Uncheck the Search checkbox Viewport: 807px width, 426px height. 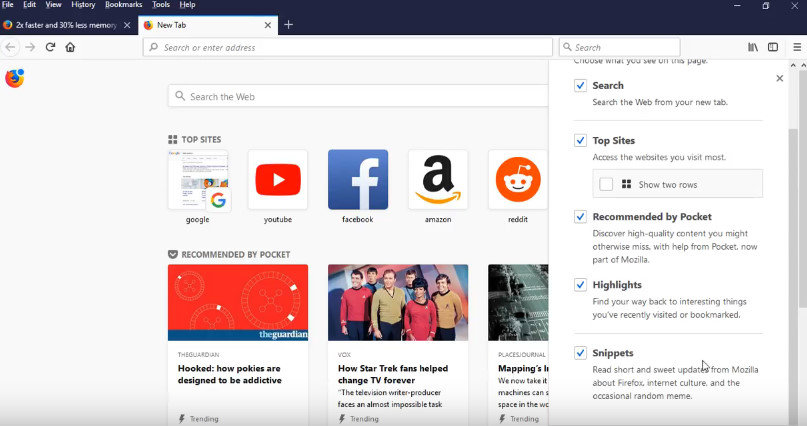[x=580, y=85]
